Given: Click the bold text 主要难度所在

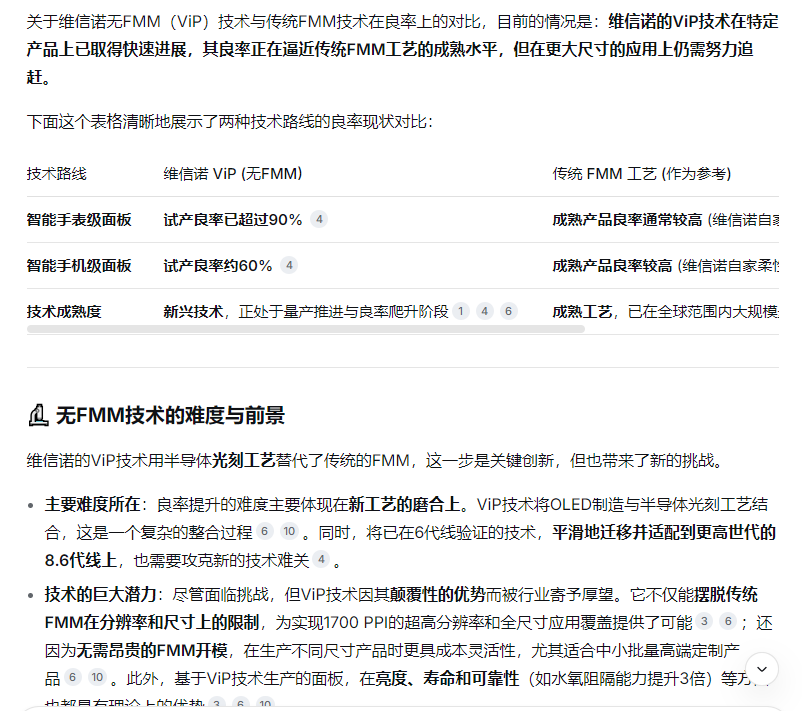Looking at the screenshot, I should pyautogui.click(x=93, y=504).
